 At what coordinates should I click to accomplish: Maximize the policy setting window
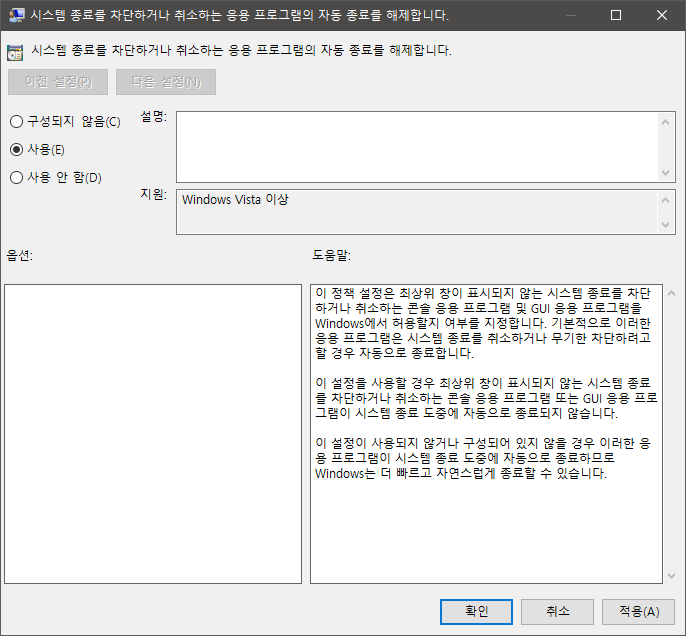click(616, 15)
